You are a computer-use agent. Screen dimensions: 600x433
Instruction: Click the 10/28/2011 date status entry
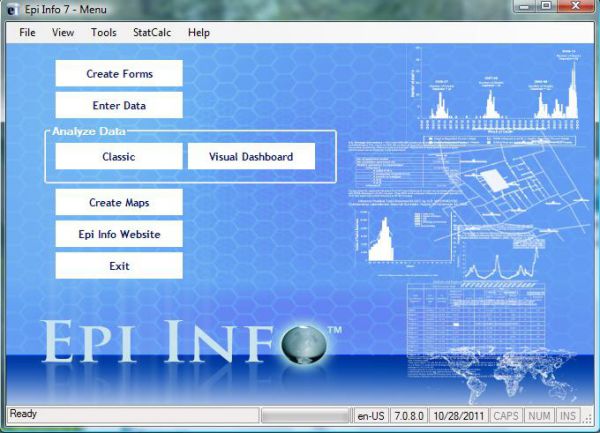(x=458, y=416)
